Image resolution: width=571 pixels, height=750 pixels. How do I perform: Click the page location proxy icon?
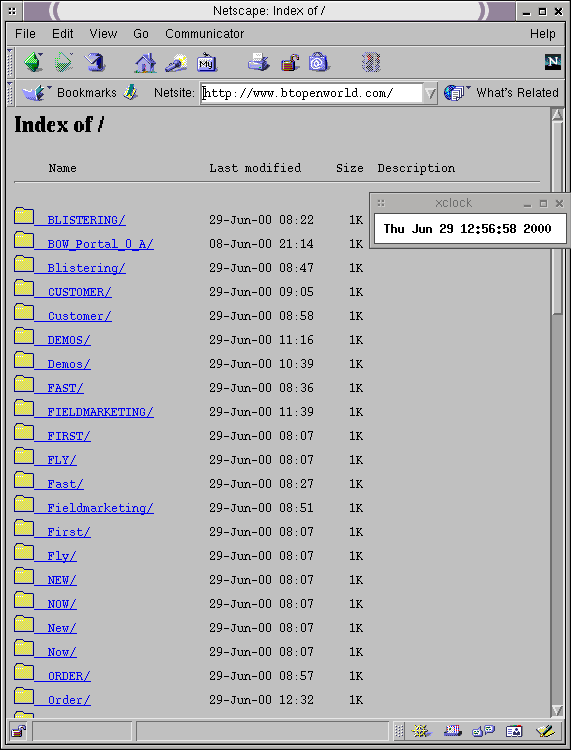tap(131, 92)
